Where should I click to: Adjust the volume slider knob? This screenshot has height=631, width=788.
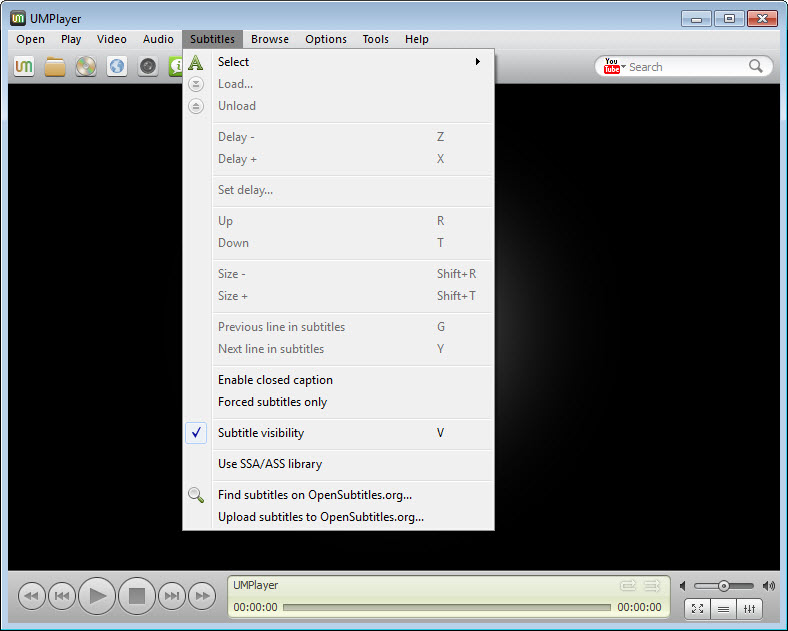723,586
